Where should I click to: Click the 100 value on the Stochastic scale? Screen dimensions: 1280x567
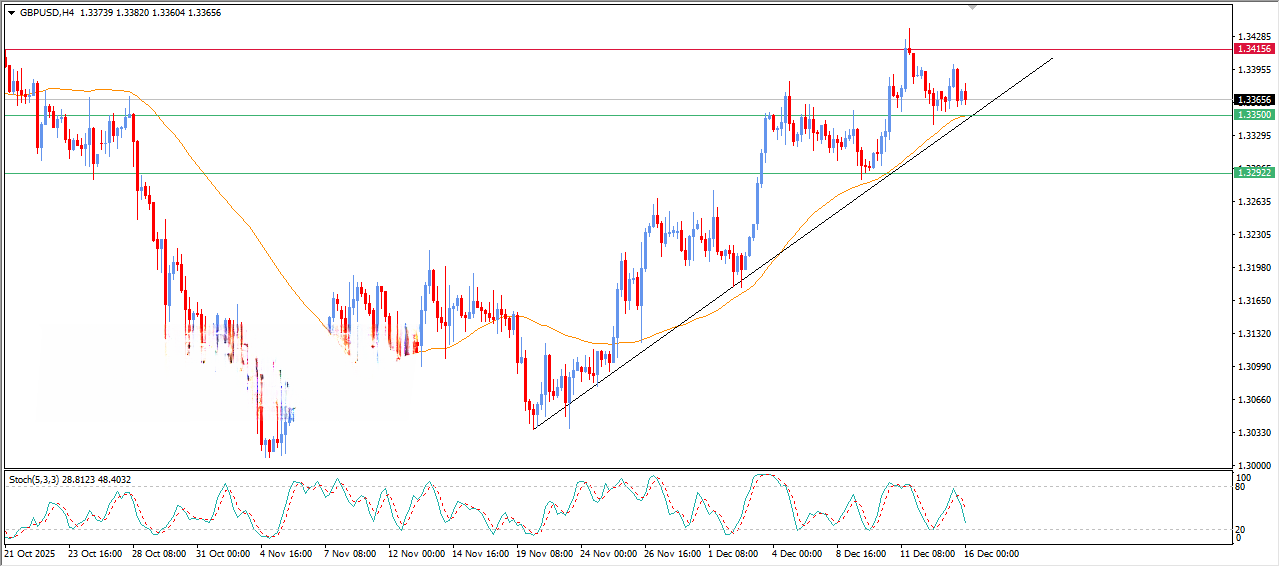(1243, 478)
